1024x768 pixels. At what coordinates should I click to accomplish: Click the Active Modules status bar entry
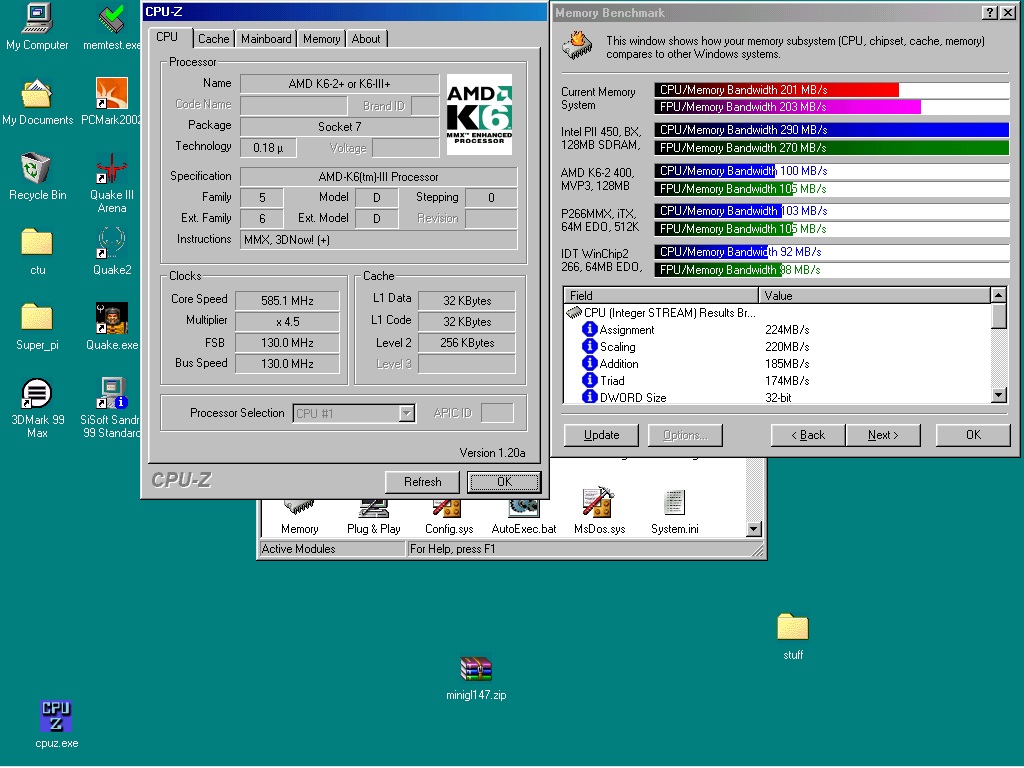point(332,549)
